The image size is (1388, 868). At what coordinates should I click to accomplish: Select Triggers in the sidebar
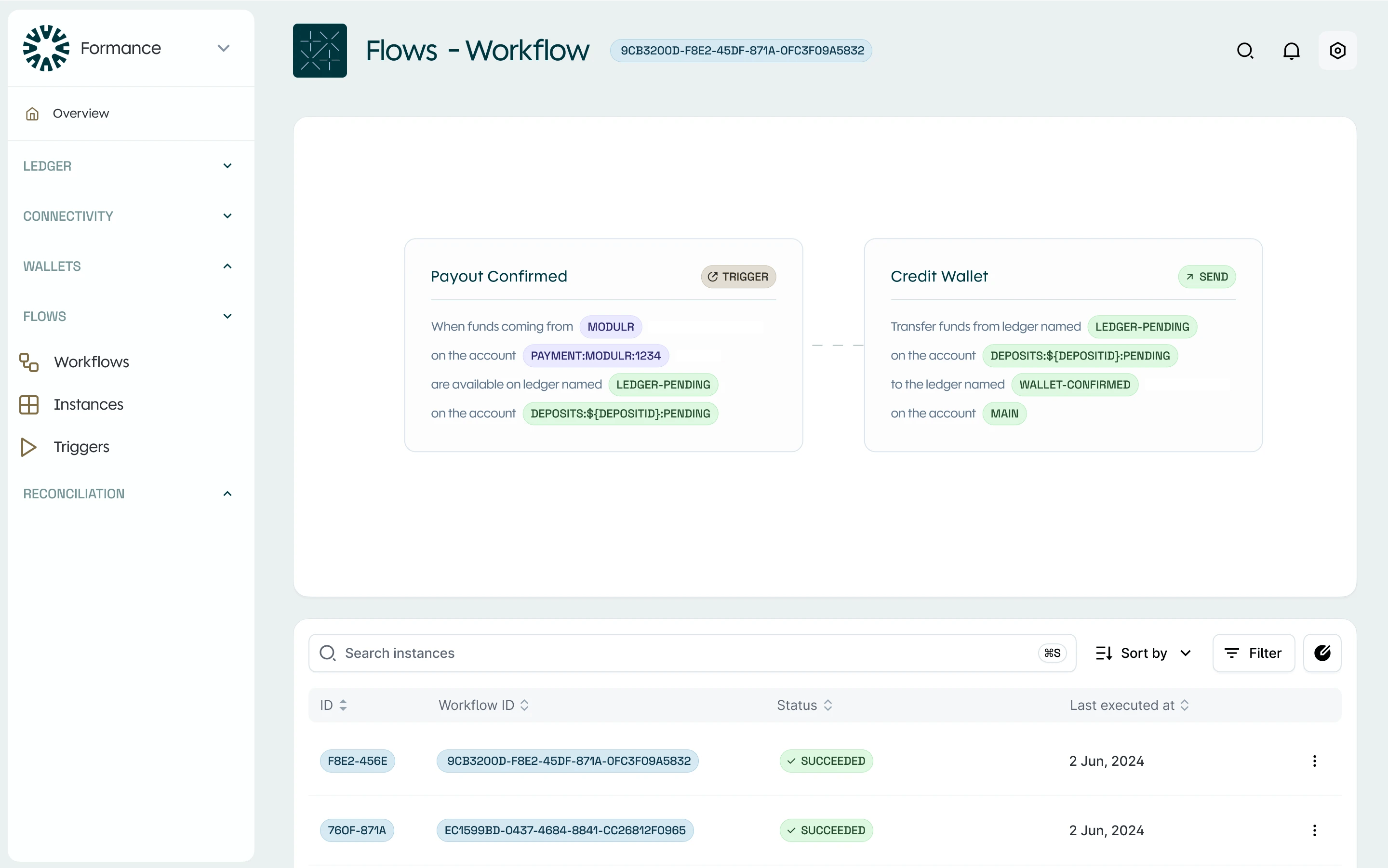point(81,447)
